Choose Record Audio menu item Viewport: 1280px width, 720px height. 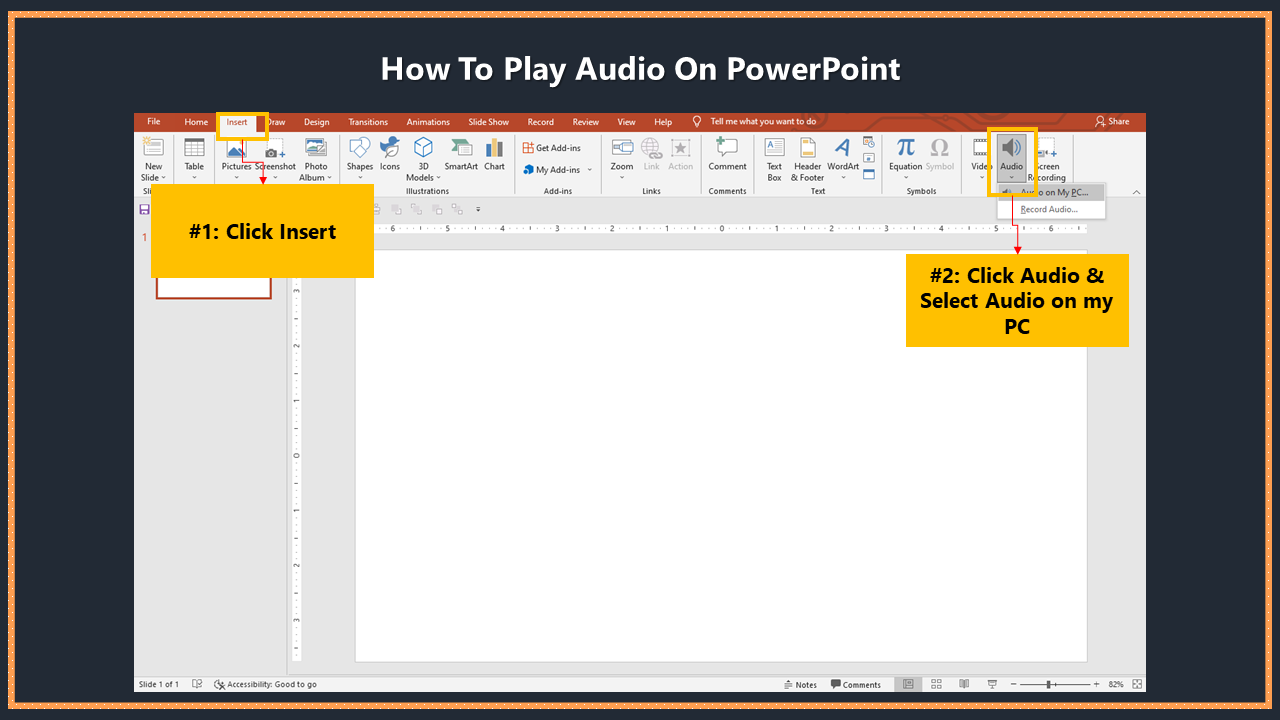pyautogui.click(x=1051, y=210)
